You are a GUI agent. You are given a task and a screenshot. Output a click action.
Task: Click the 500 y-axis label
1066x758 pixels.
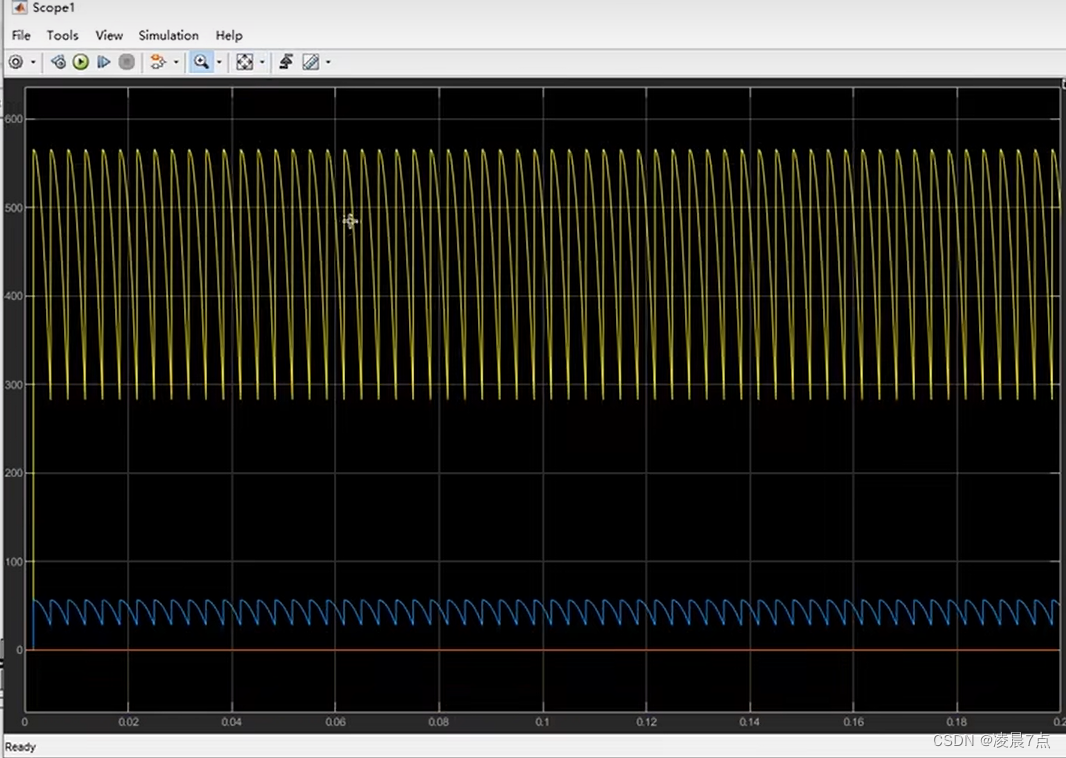point(14,207)
